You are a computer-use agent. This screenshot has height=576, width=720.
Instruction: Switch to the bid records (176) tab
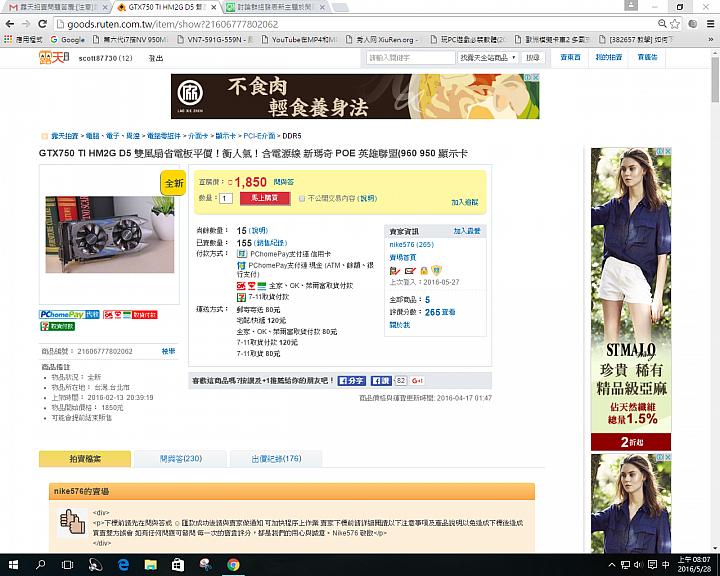tap(276, 458)
